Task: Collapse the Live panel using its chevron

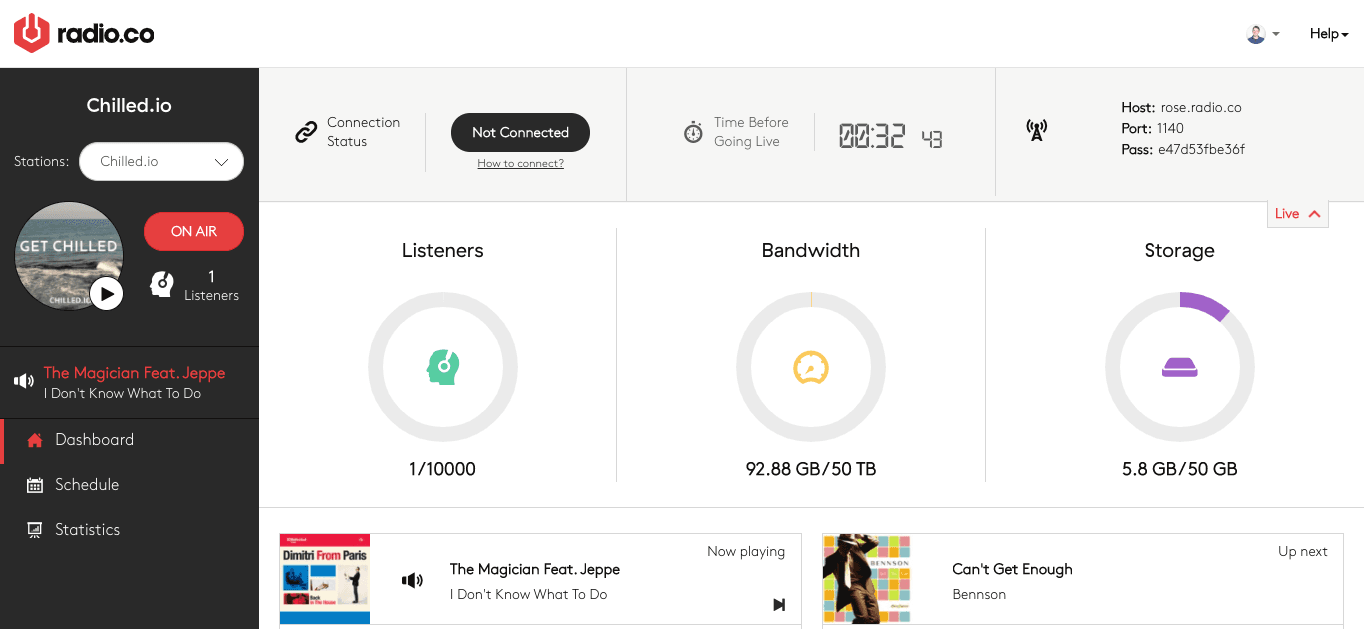Action: (1313, 213)
